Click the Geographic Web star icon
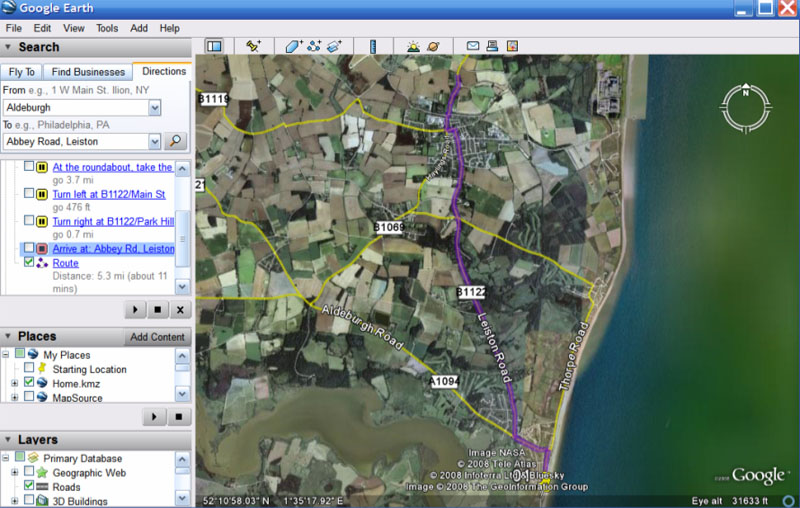The height and width of the screenshot is (508, 800). point(42,472)
